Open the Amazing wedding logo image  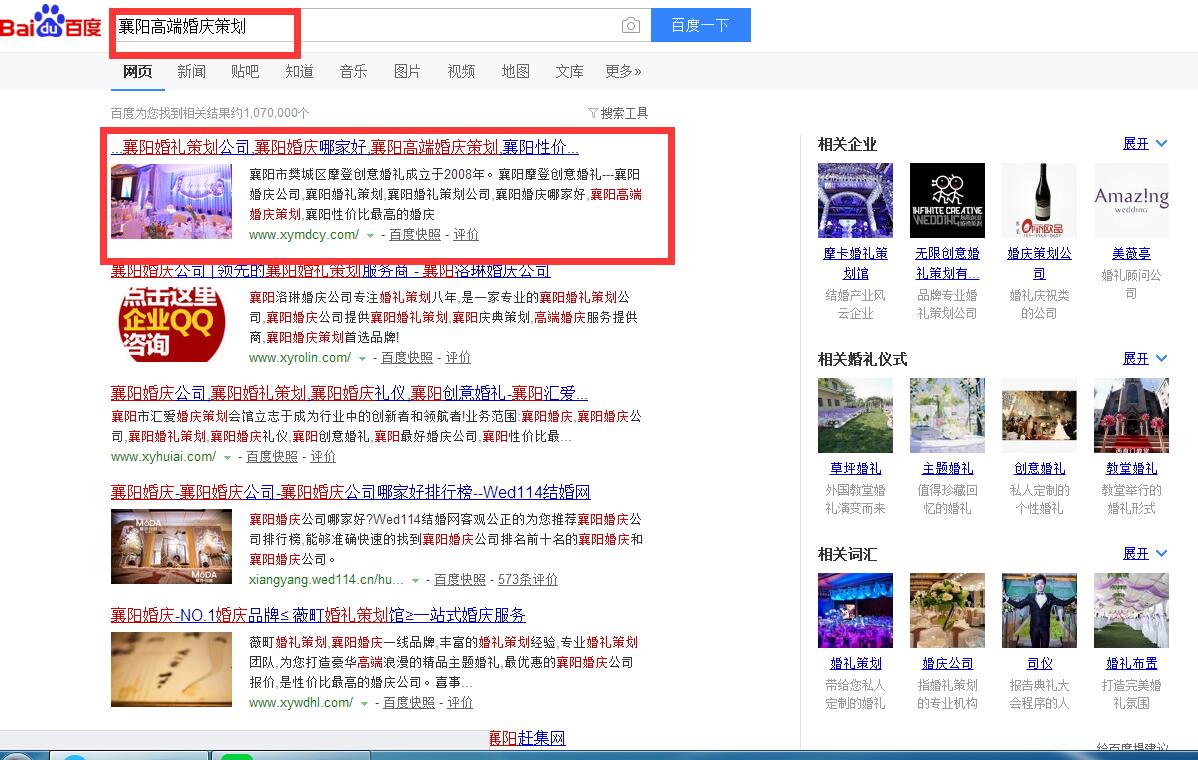(1132, 200)
